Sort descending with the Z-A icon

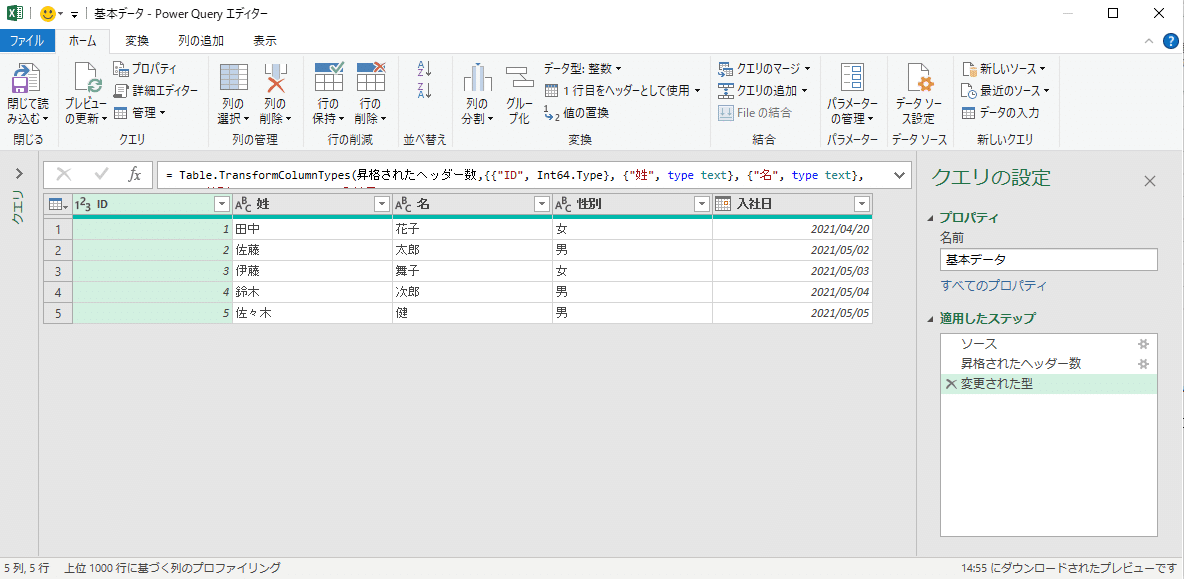point(424,91)
